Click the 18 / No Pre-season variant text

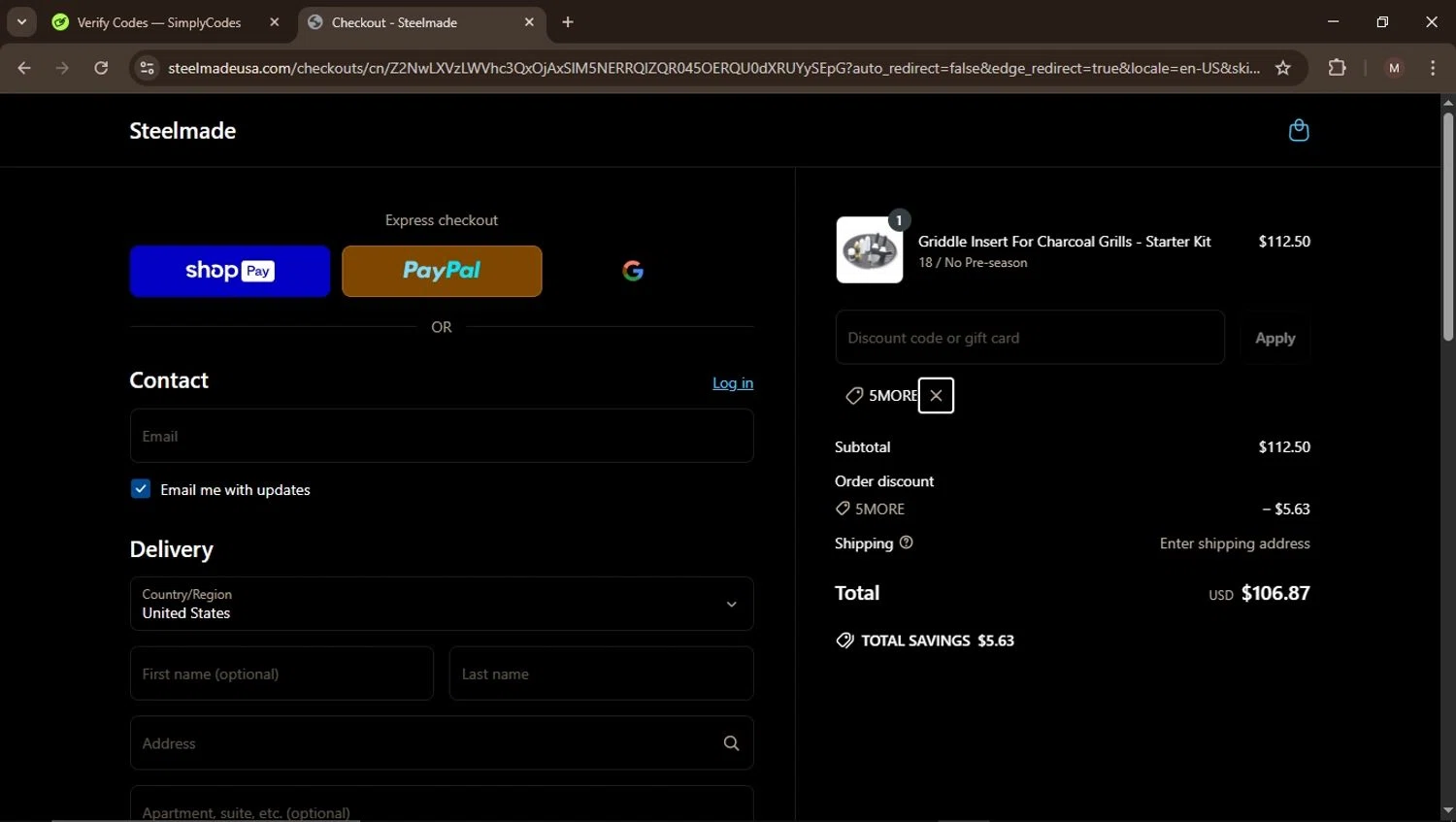click(x=973, y=263)
